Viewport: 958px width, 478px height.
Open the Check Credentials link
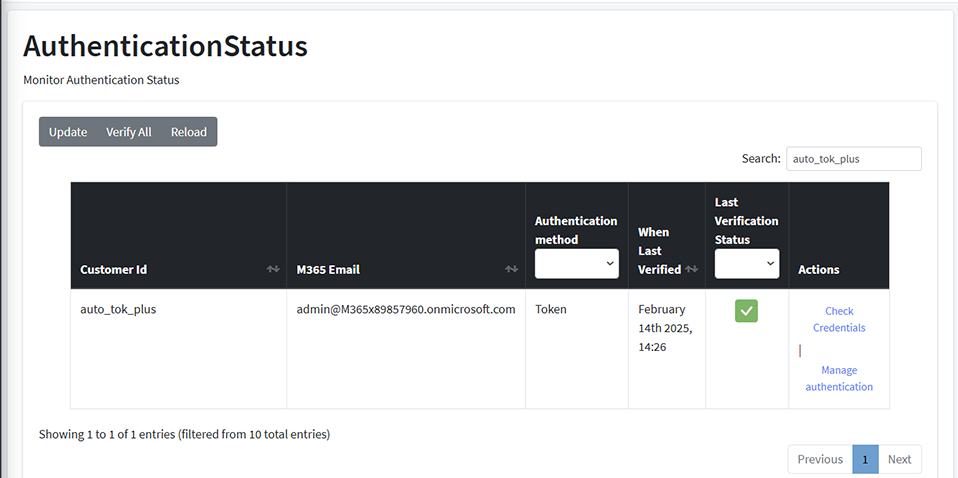(839, 319)
